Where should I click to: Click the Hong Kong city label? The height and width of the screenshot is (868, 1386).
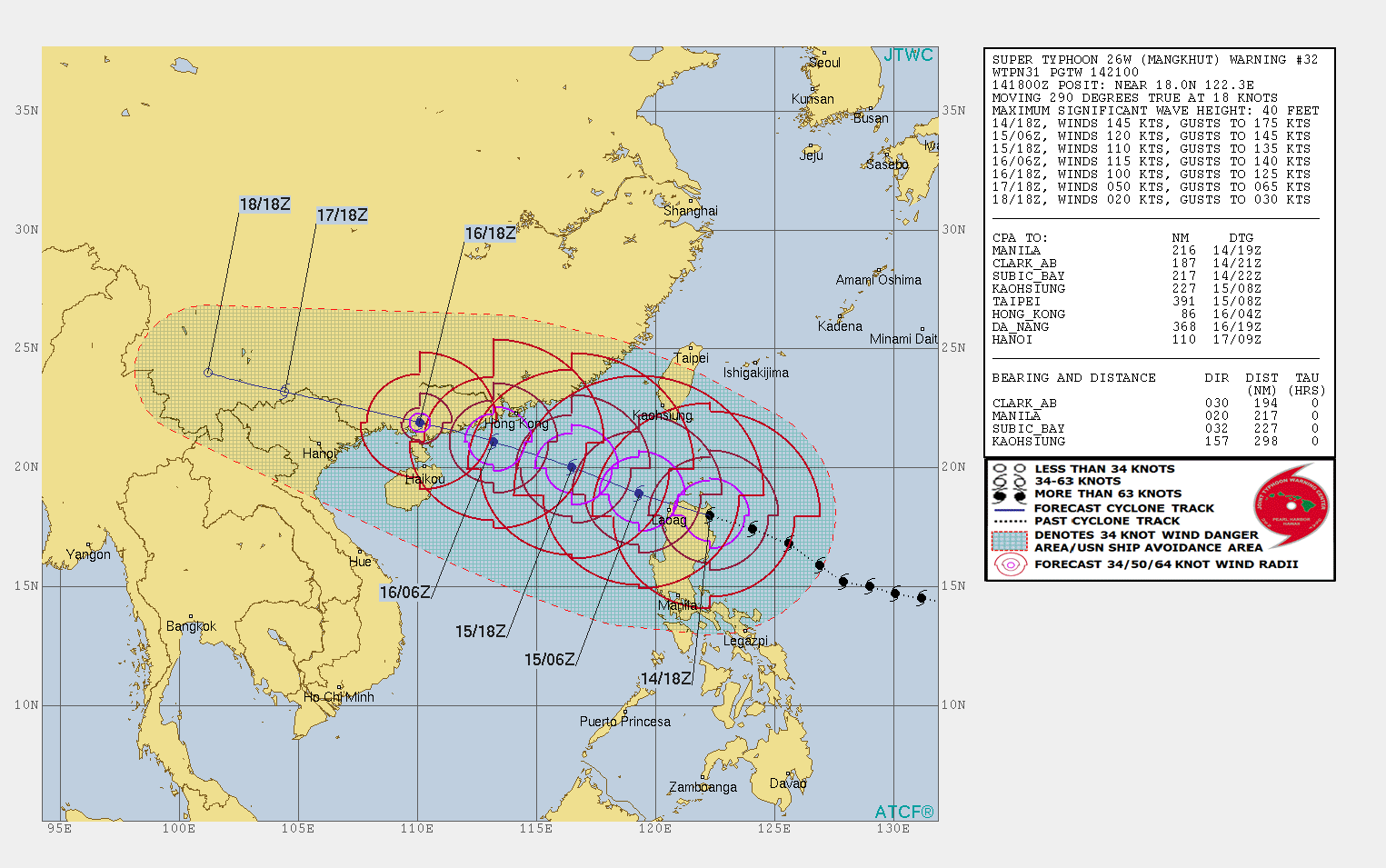point(516,424)
